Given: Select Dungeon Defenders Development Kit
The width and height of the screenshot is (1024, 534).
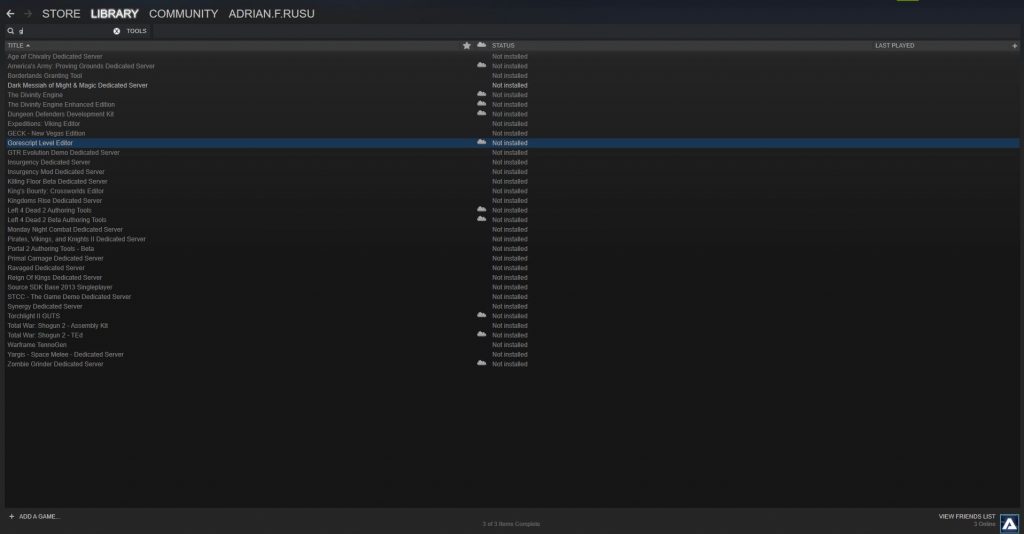Looking at the screenshot, I should coord(60,114).
